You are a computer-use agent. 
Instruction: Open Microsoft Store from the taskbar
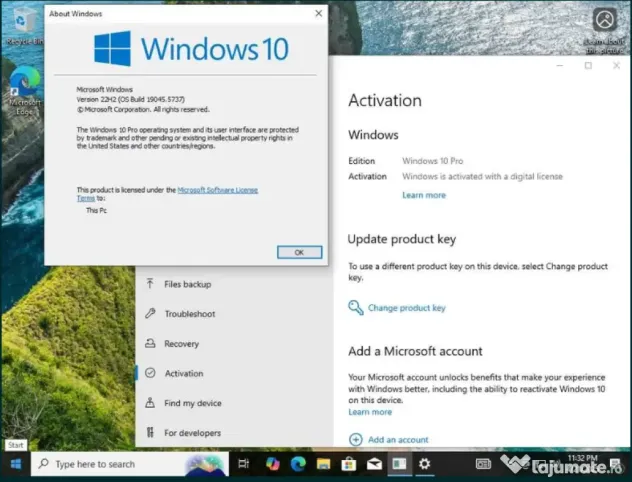[349, 464]
